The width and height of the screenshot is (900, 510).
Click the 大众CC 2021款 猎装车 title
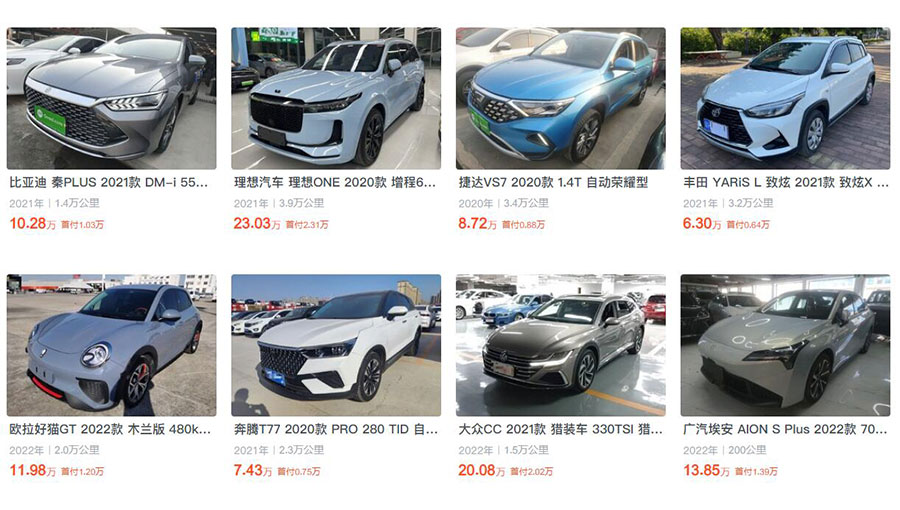pos(560,429)
